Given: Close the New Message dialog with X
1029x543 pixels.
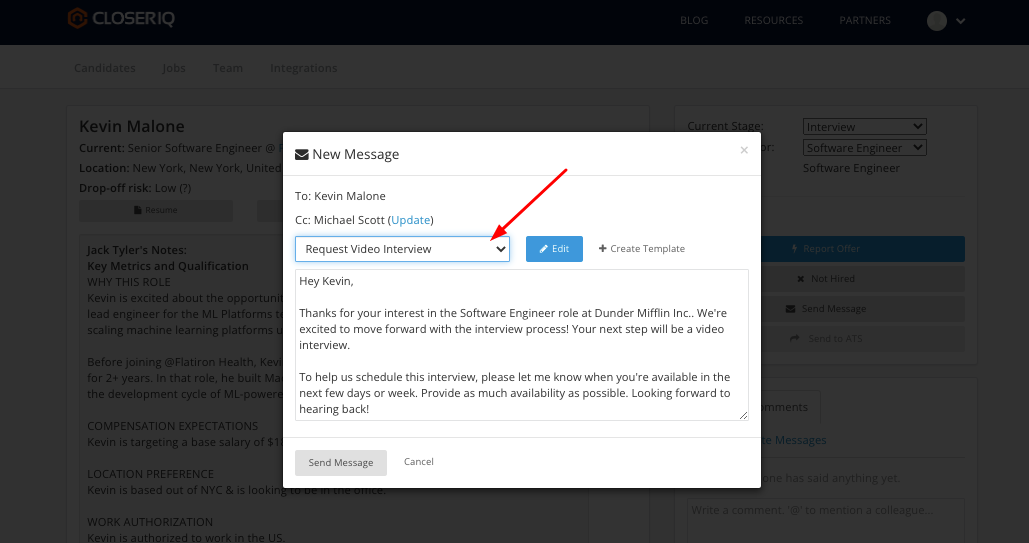Looking at the screenshot, I should click(x=743, y=151).
